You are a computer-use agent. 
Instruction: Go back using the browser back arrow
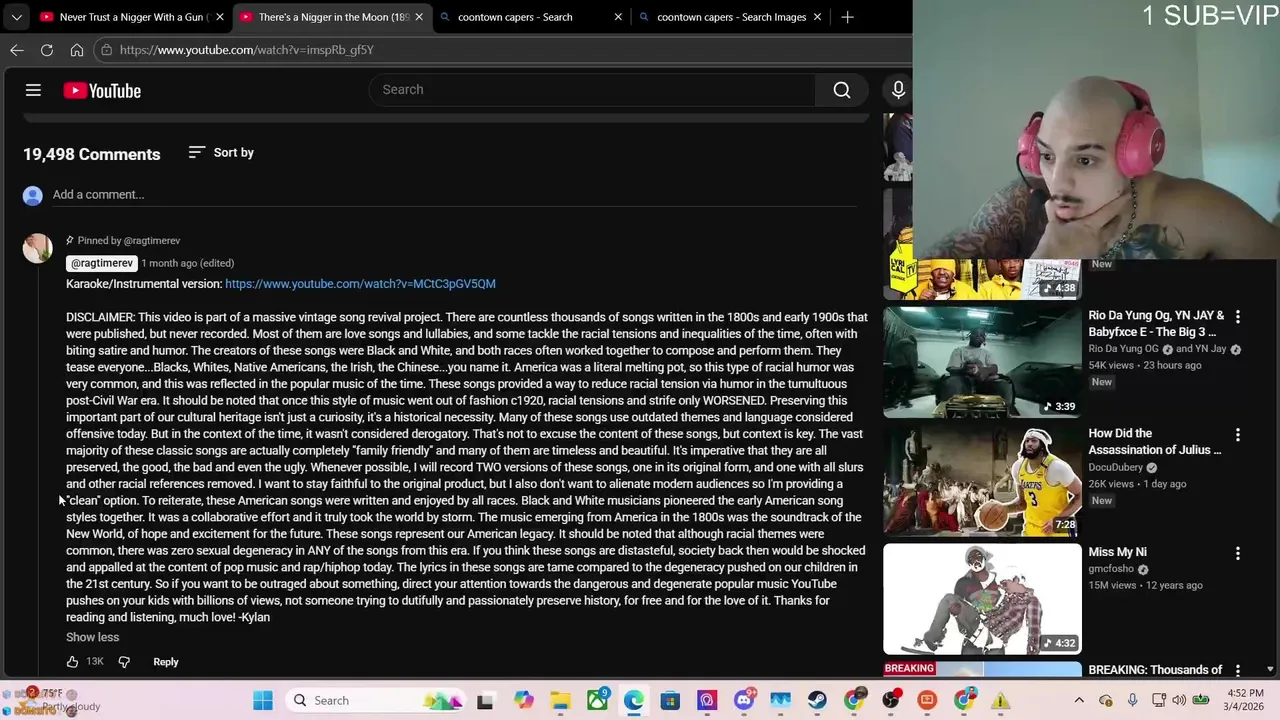(17, 50)
